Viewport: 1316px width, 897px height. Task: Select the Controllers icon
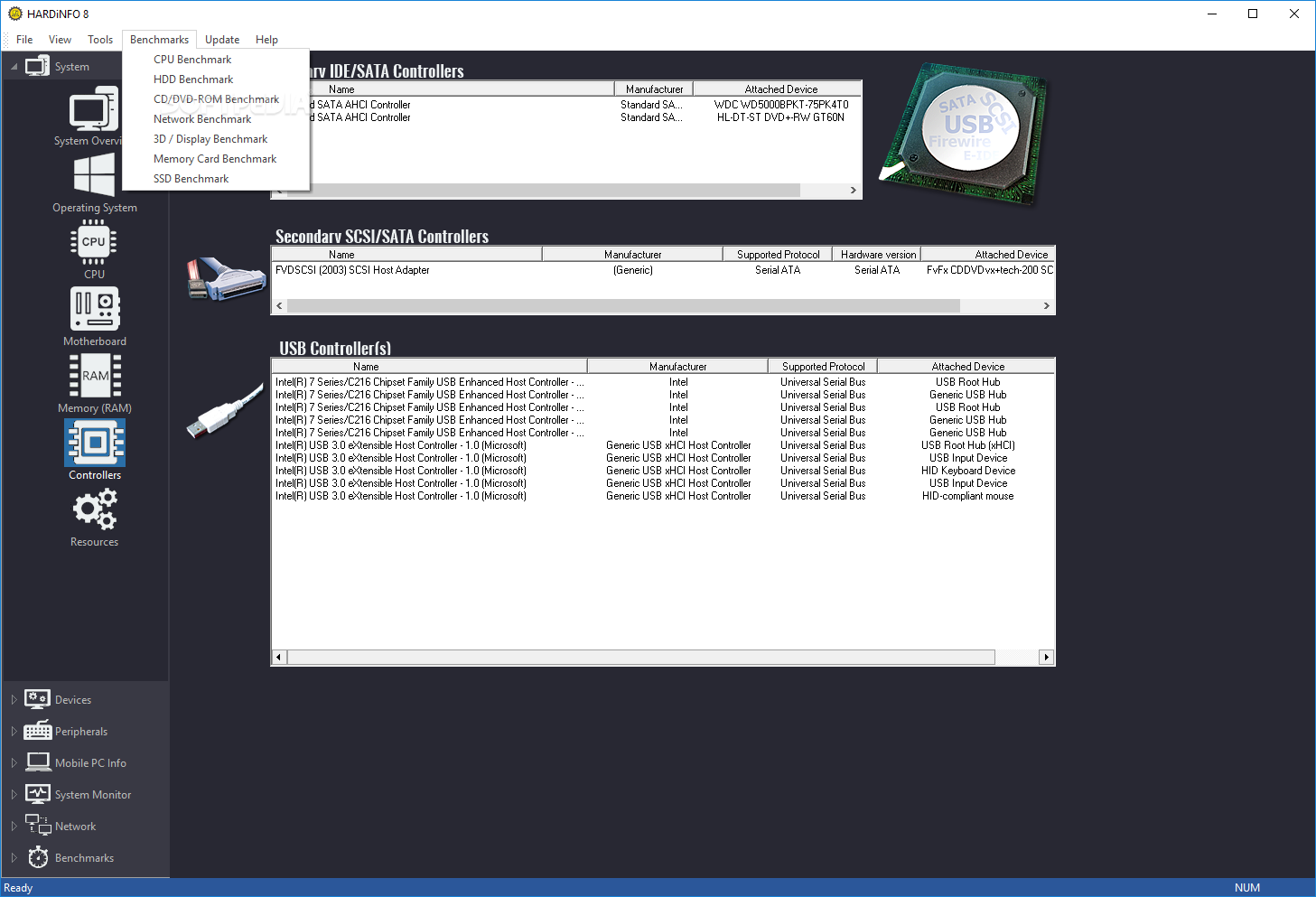[x=95, y=443]
